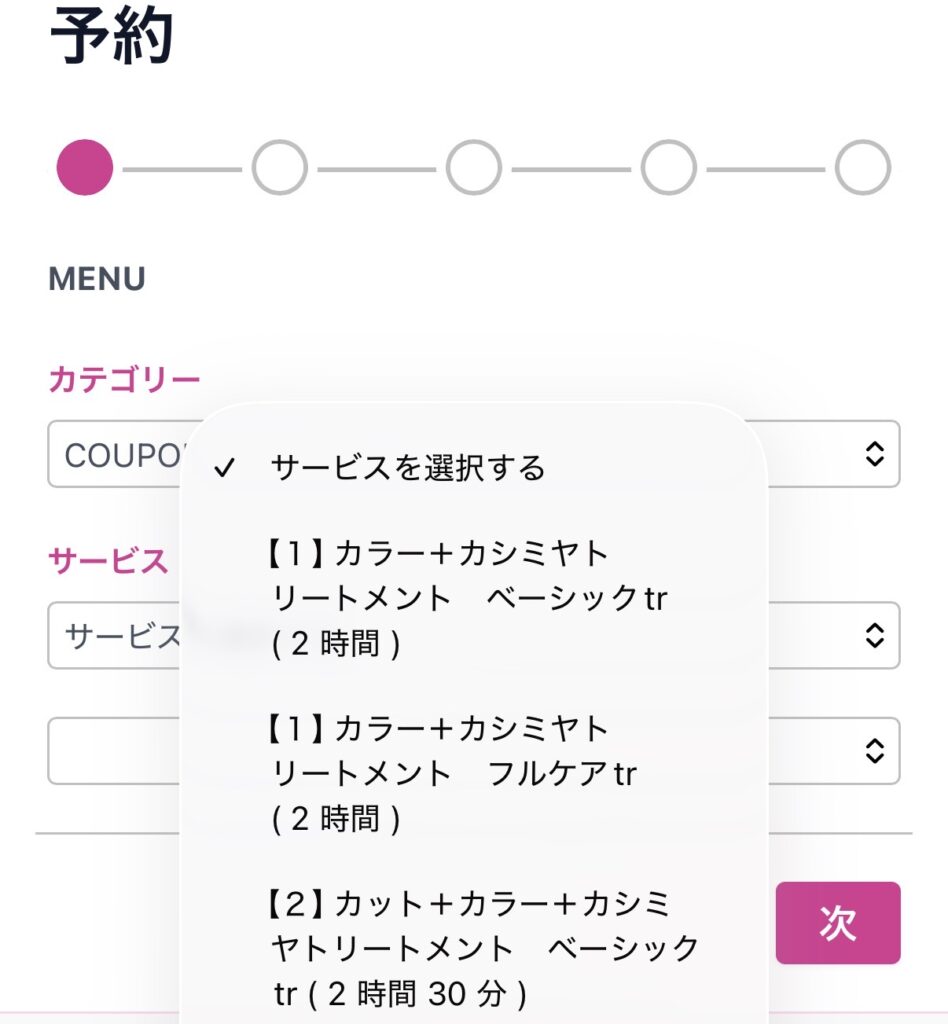Click the カテゴリー dropdown up-down arrows
The height and width of the screenshot is (1024, 948).
click(874, 454)
